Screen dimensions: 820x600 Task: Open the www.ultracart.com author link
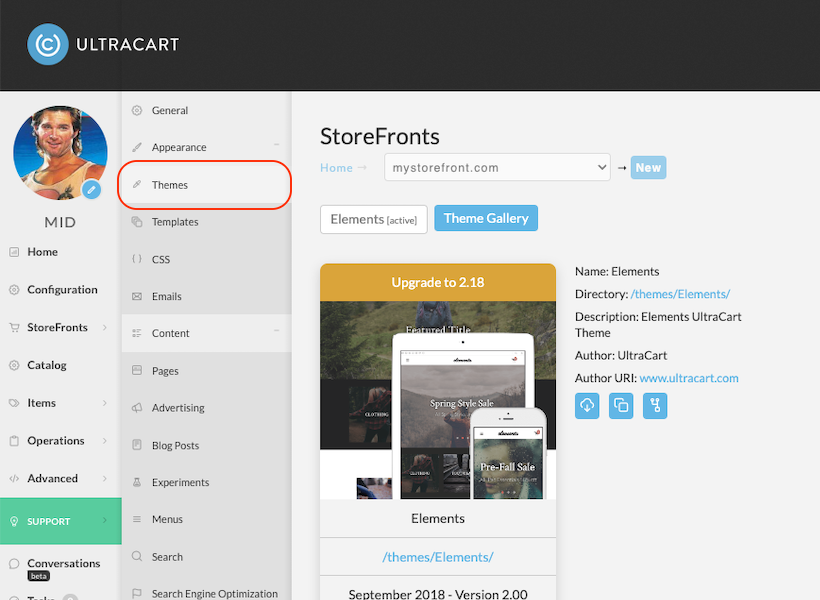tap(689, 378)
